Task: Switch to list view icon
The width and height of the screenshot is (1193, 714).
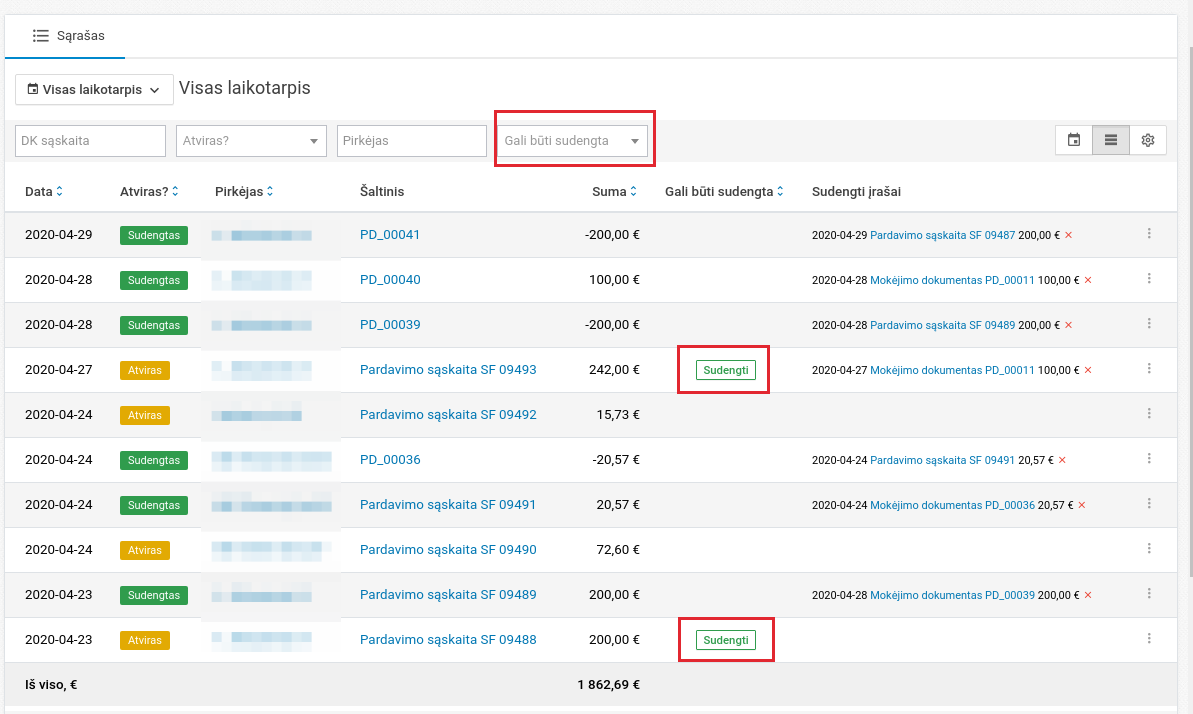Action: tap(1111, 141)
